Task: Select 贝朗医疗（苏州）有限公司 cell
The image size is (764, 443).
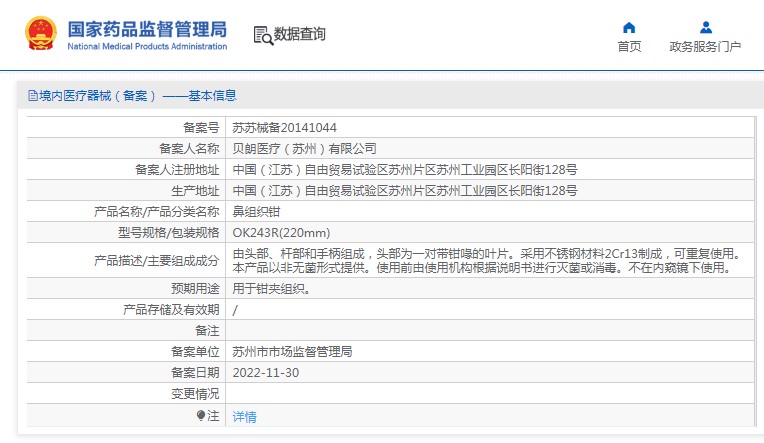Action: point(305,149)
